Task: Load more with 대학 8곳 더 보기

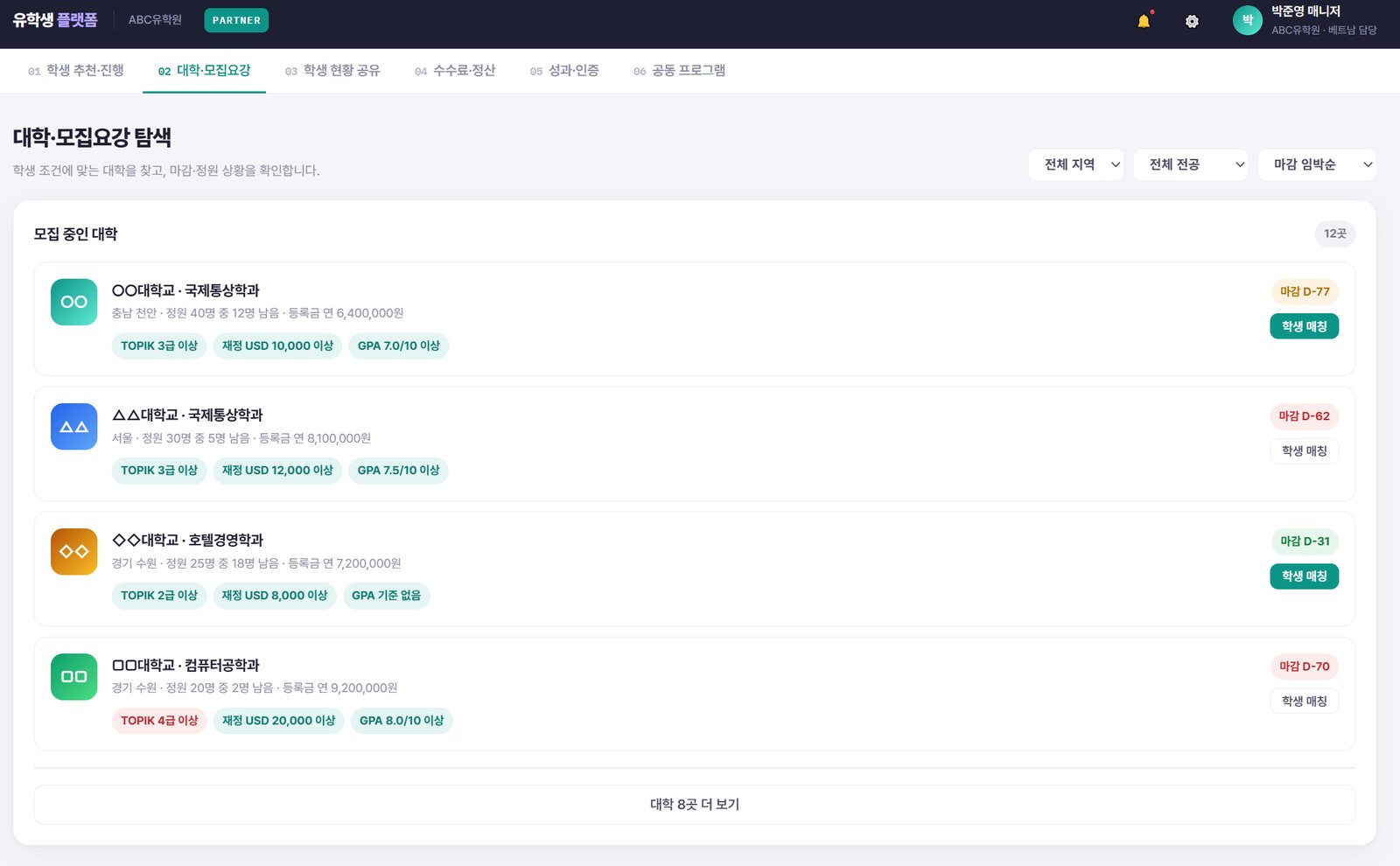Action: coord(695,805)
